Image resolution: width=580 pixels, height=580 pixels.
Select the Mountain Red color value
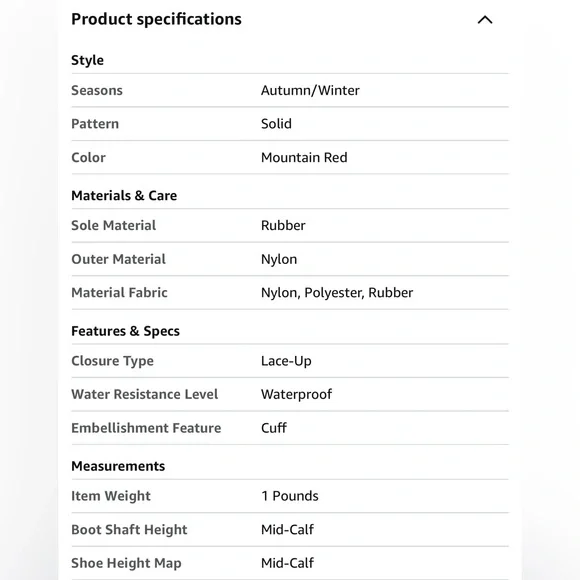pos(304,158)
